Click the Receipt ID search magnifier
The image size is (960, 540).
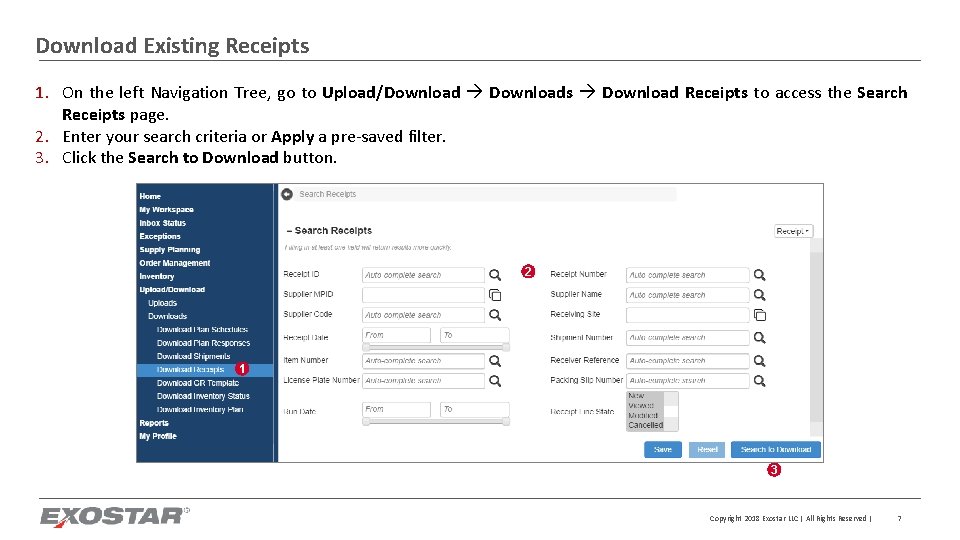click(495, 275)
